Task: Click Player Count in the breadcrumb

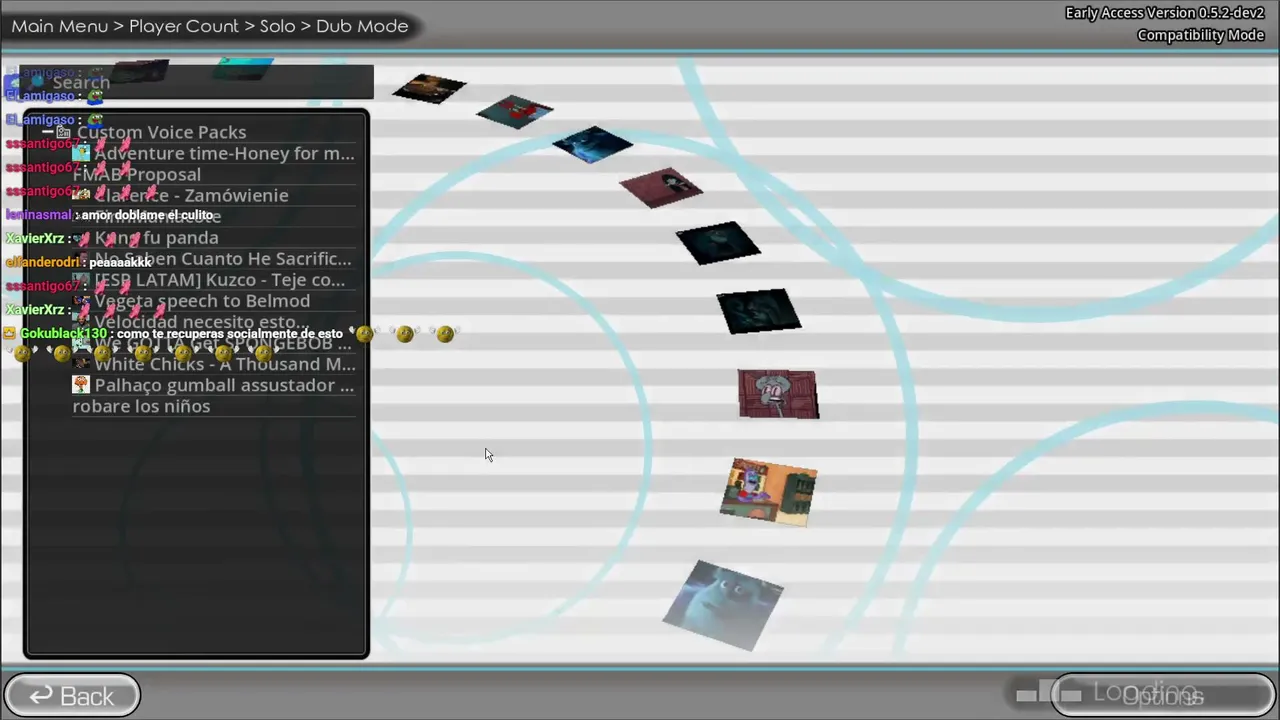Action: 184,26
